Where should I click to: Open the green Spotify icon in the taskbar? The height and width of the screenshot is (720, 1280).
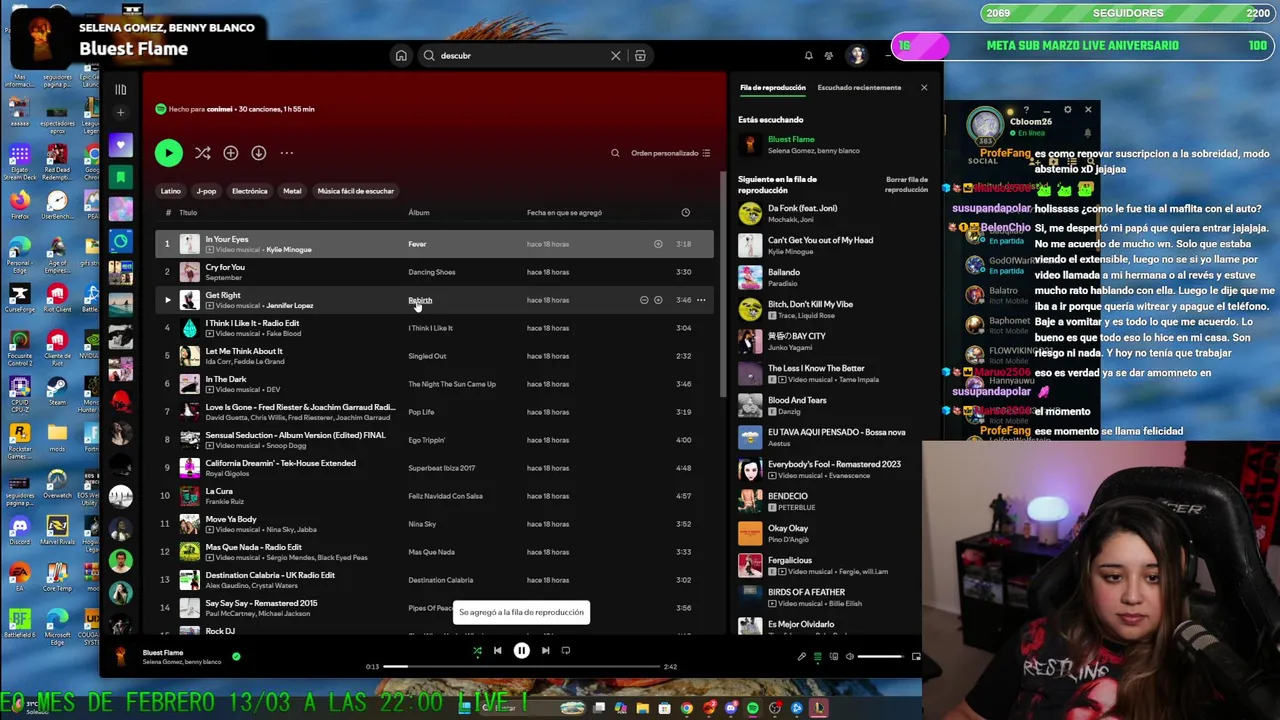click(752, 708)
